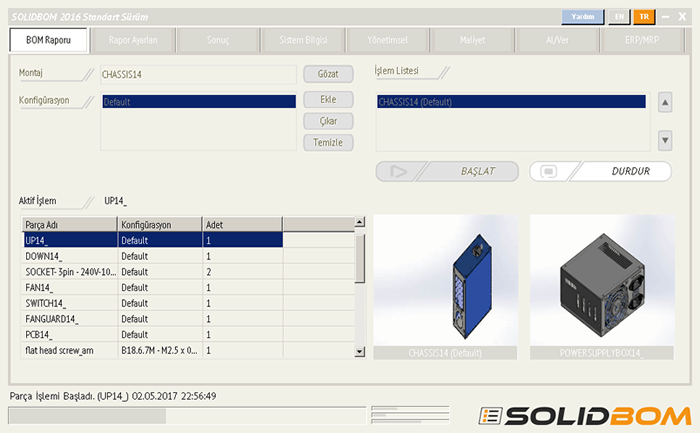Click parts table scrollbar down arrow
700x433 pixels.
coord(359,352)
